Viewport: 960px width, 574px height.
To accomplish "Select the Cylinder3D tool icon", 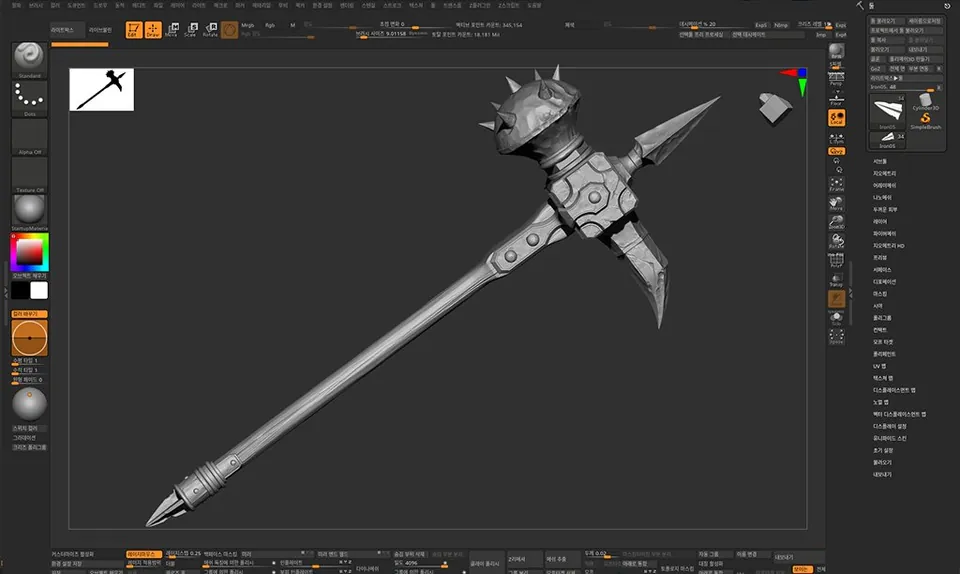I will click(926, 101).
